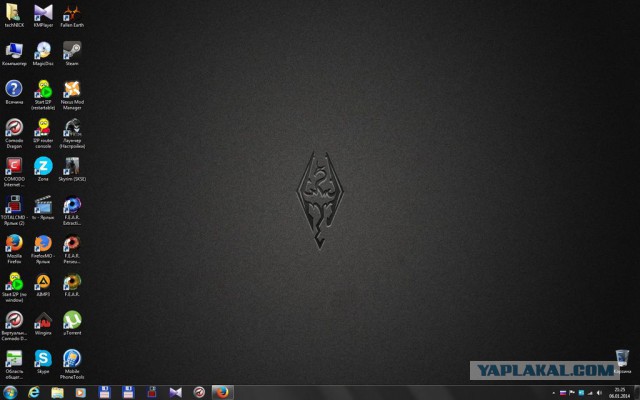Open the Mobile PhoneTools desktop shortcut

pos(72,364)
